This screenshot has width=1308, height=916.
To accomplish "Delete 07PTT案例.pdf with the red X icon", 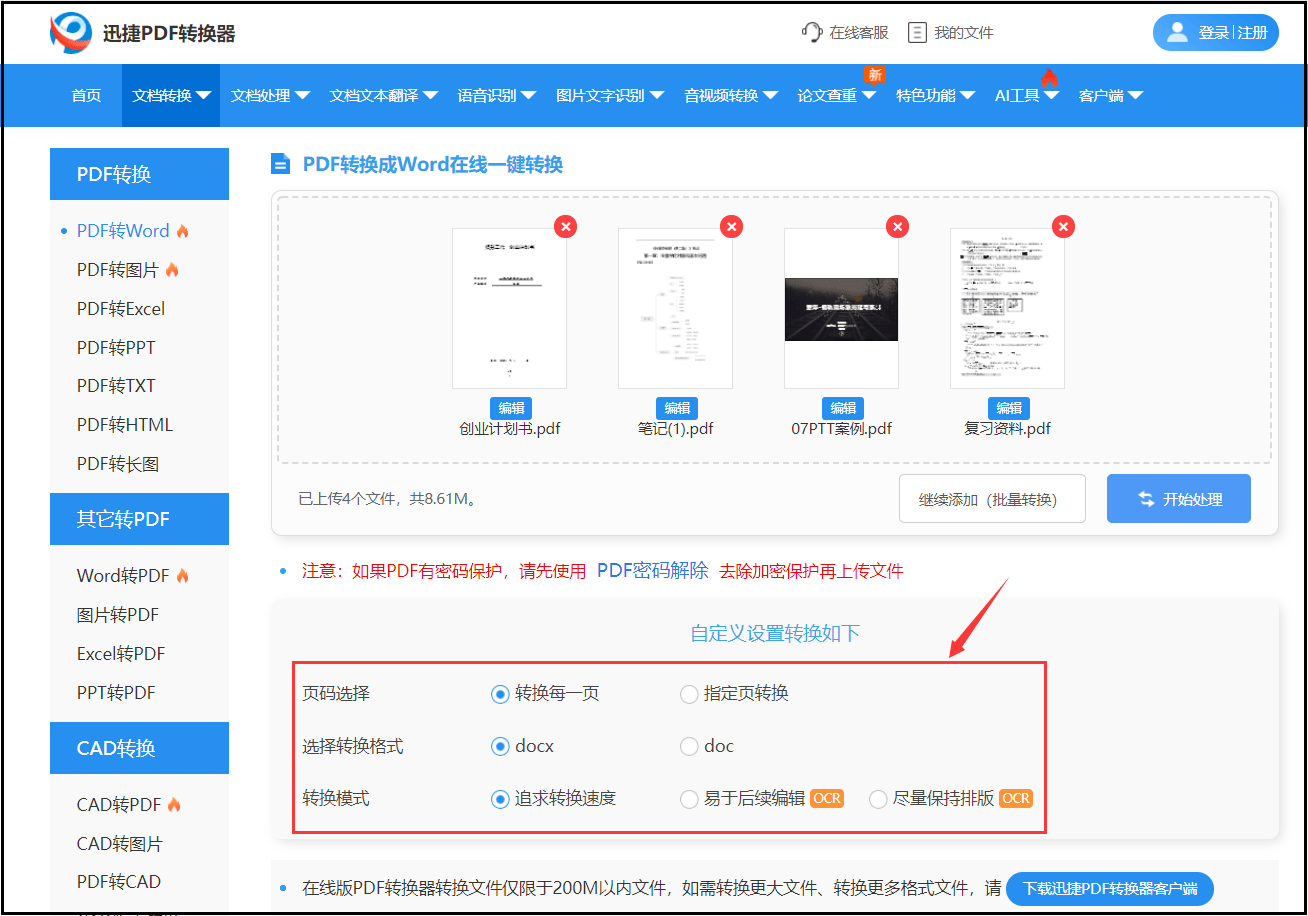I will click(x=897, y=226).
